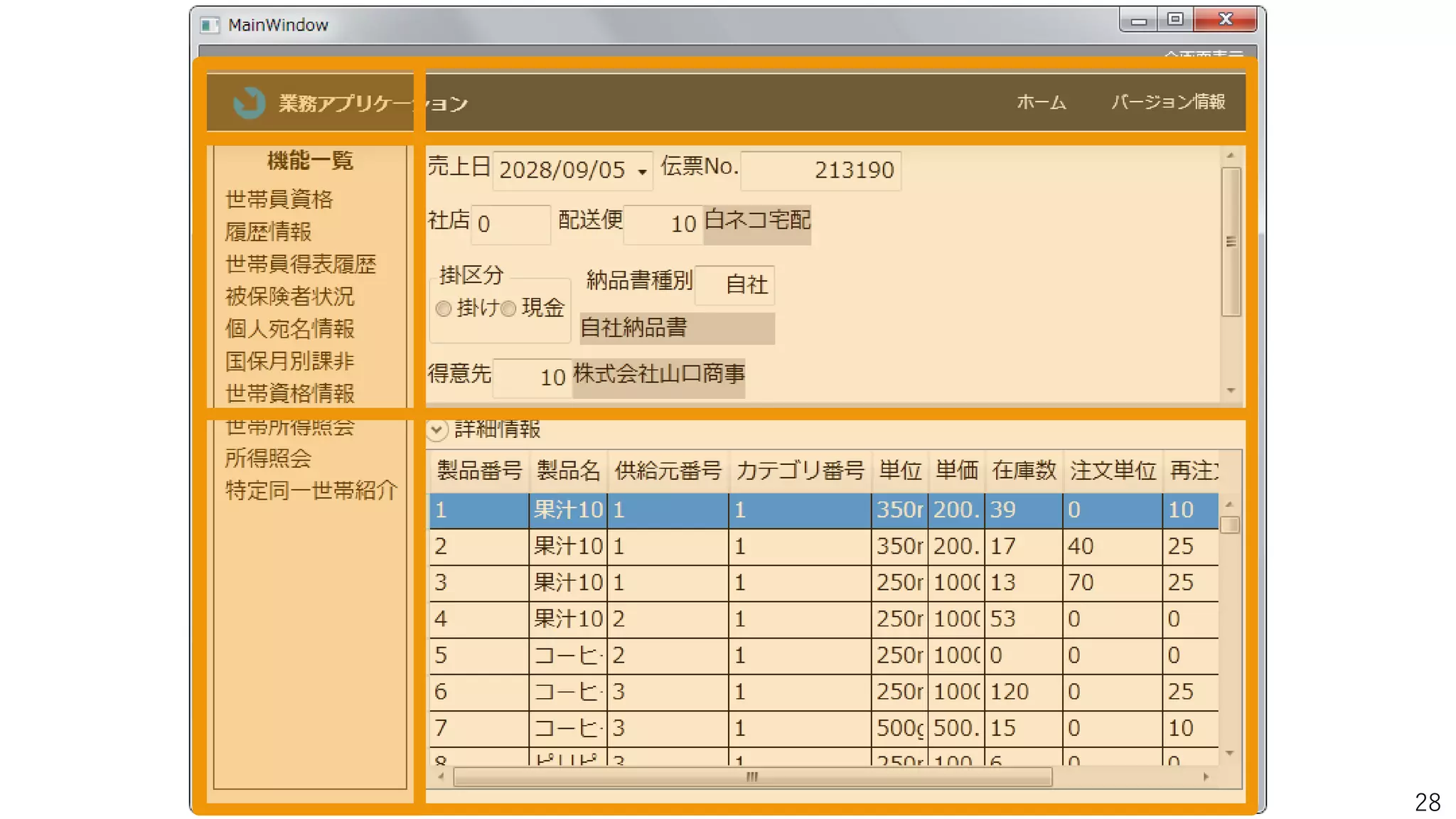Maximize the MainWindow window

(1175, 20)
